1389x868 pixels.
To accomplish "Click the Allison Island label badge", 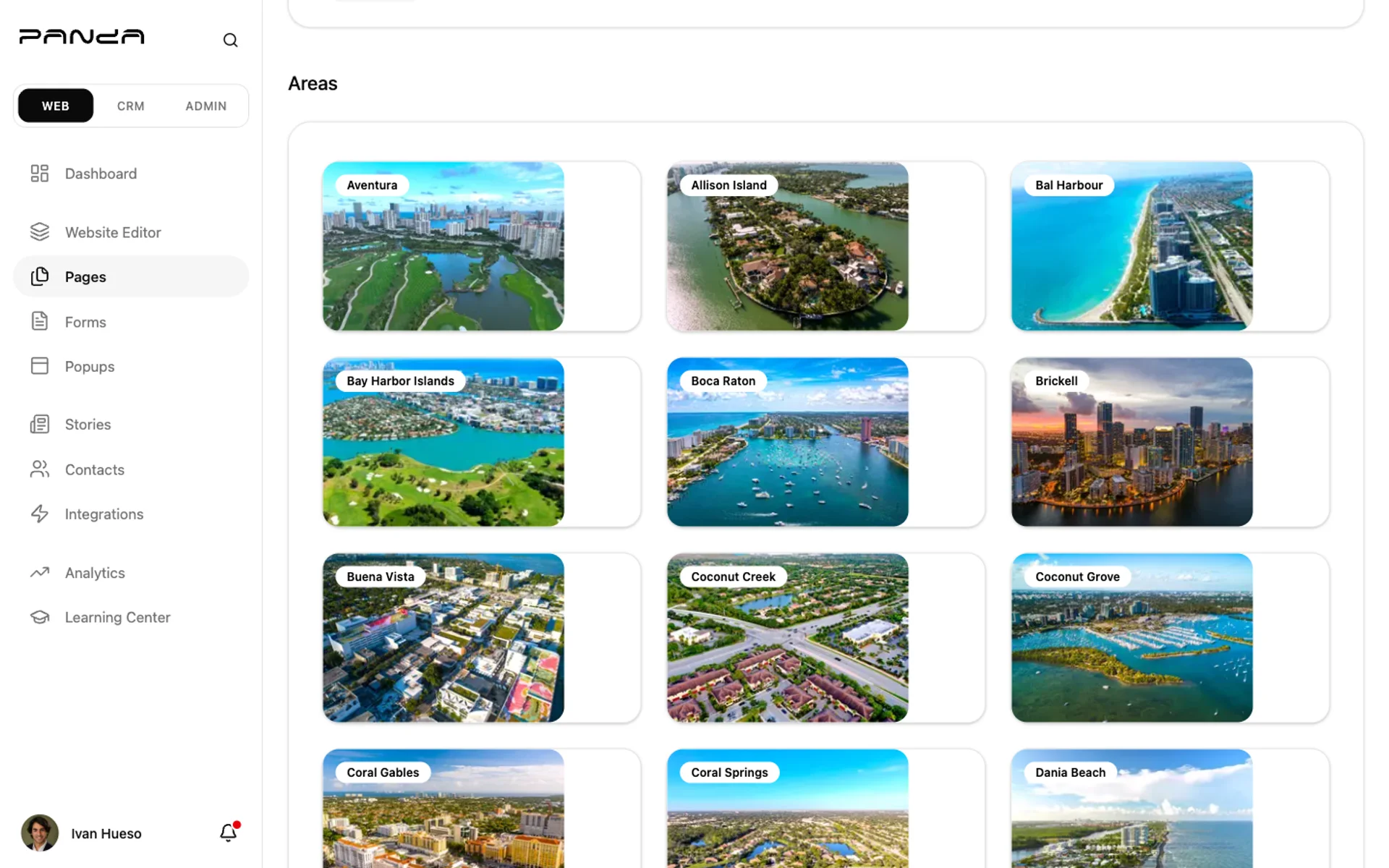I will tap(729, 185).
